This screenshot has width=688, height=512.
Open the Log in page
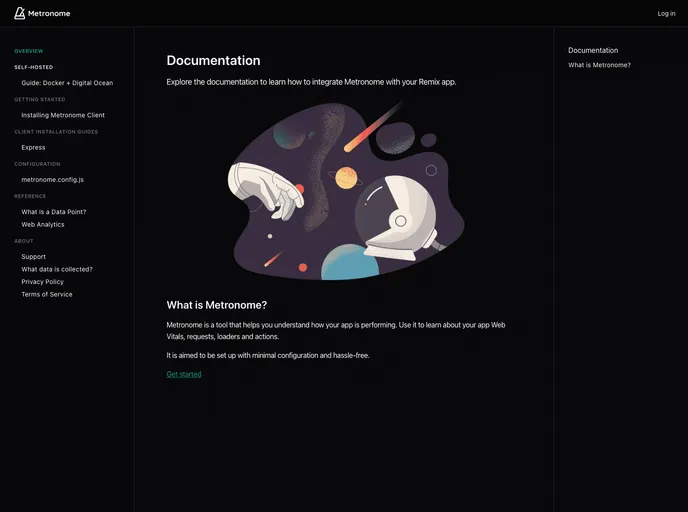(x=666, y=14)
